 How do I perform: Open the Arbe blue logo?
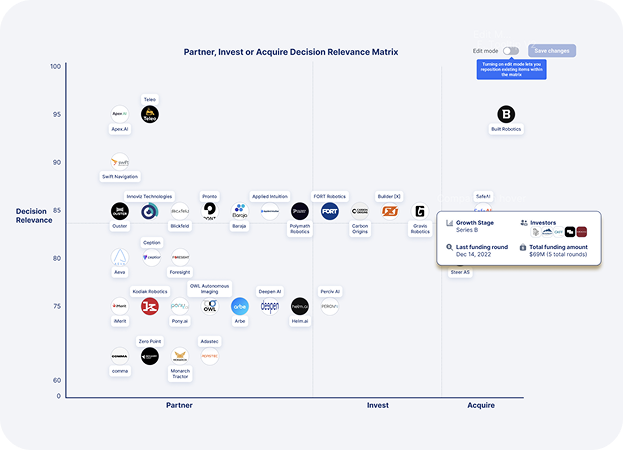pos(240,306)
